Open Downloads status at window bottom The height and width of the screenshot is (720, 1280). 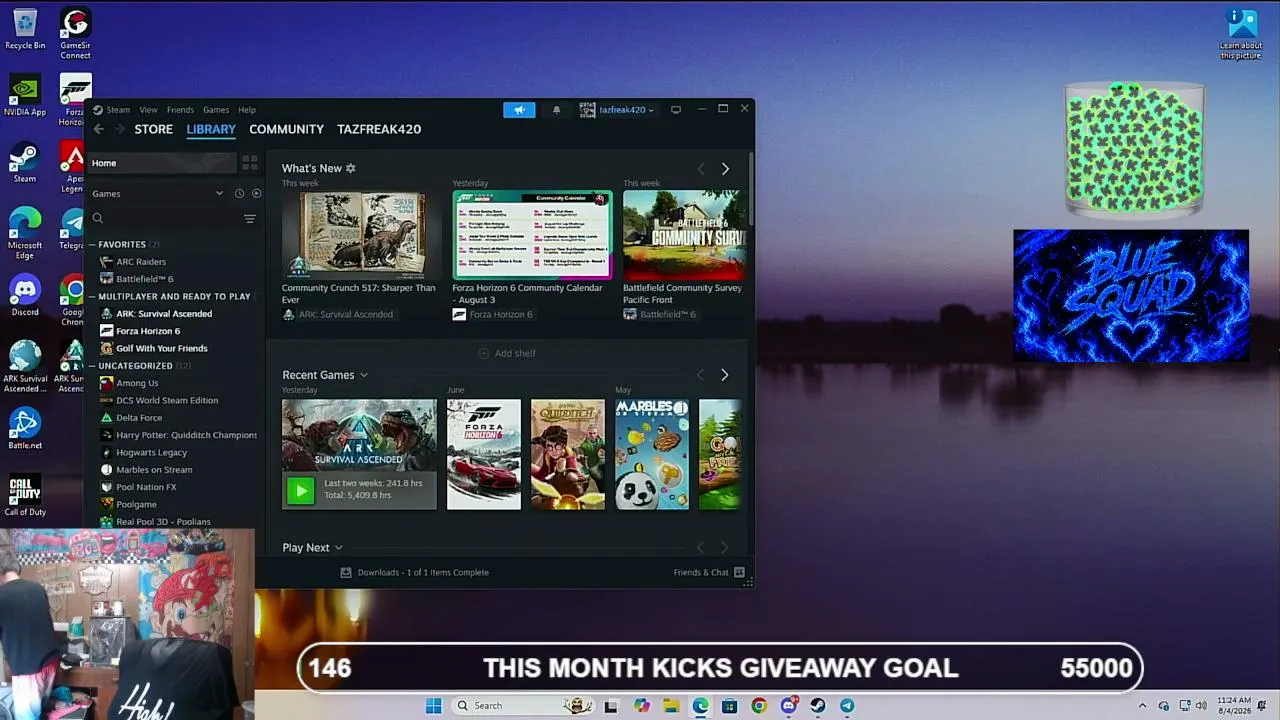click(415, 573)
